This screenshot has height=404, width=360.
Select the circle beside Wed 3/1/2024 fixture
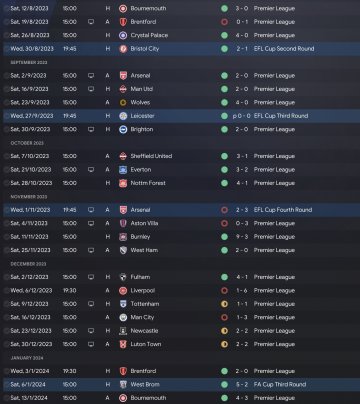[x=6, y=371]
